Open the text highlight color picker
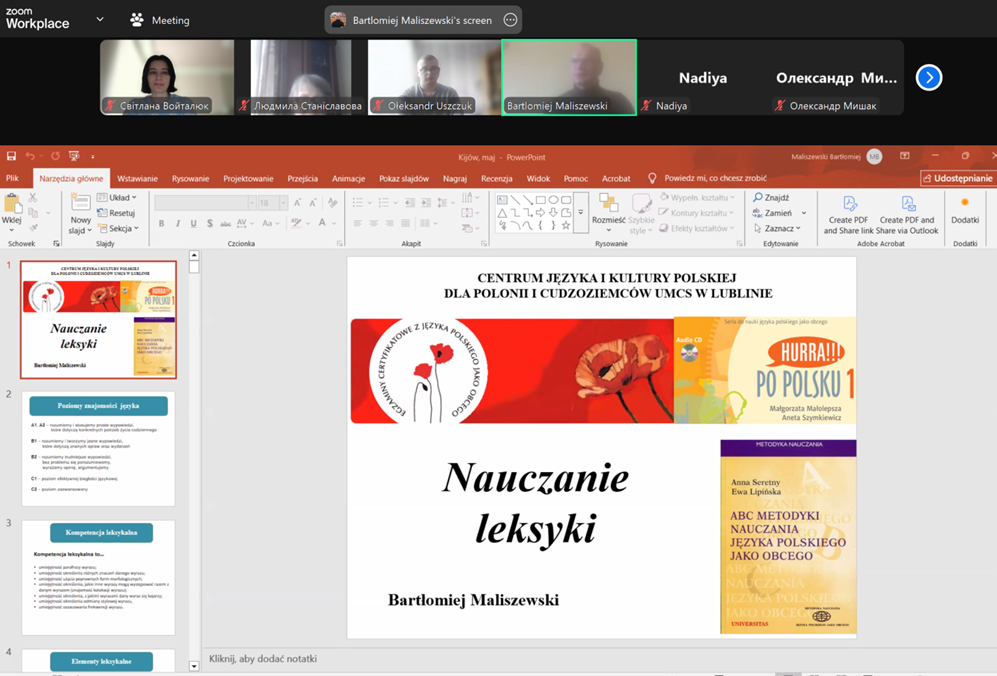Image resolution: width=997 pixels, height=676 pixels. click(x=296, y=223)
